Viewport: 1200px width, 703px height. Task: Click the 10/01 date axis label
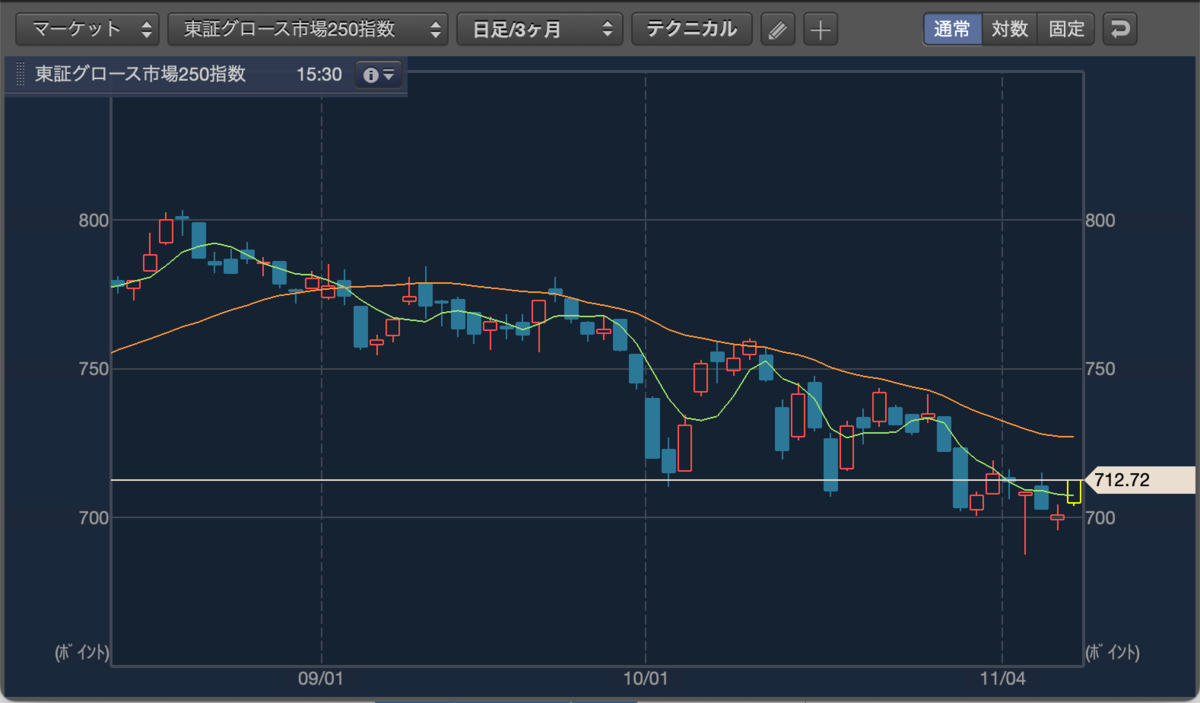coord(645,678)
